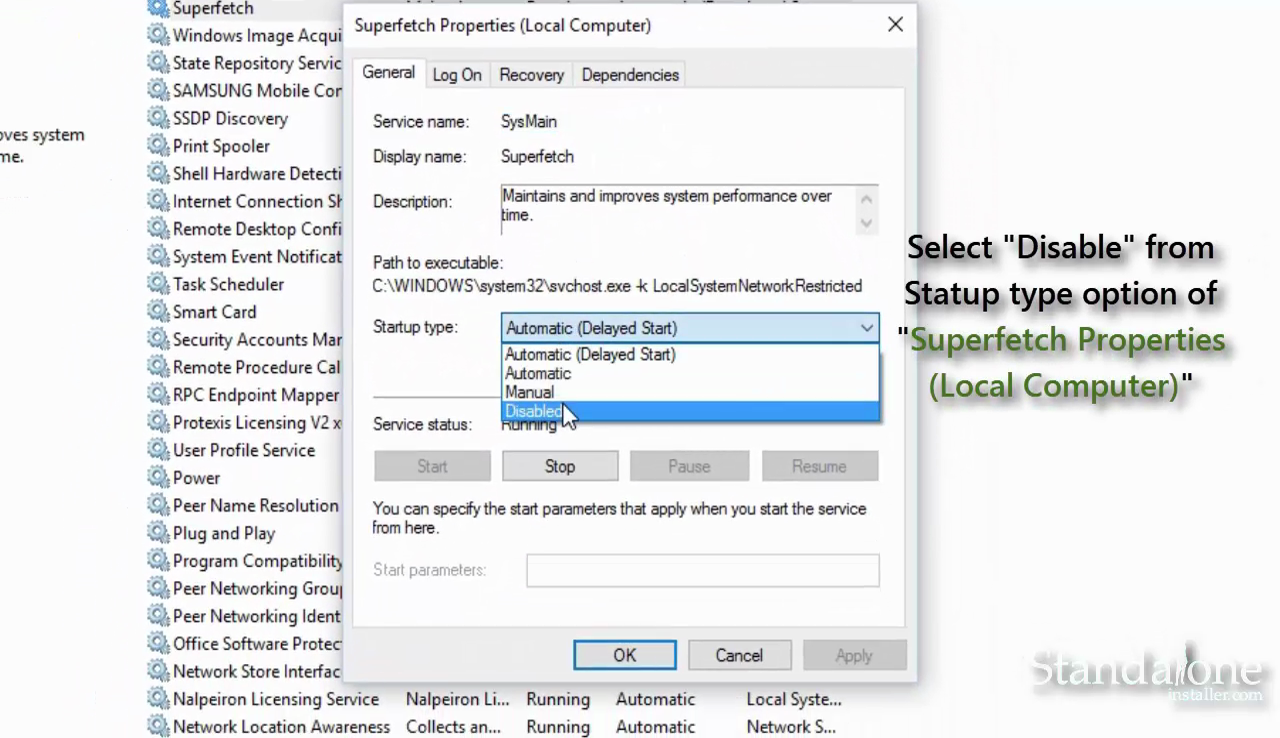
Task: Click 'Network S...' logon cell
Action: pyautogui.click(x=791, y=727)
